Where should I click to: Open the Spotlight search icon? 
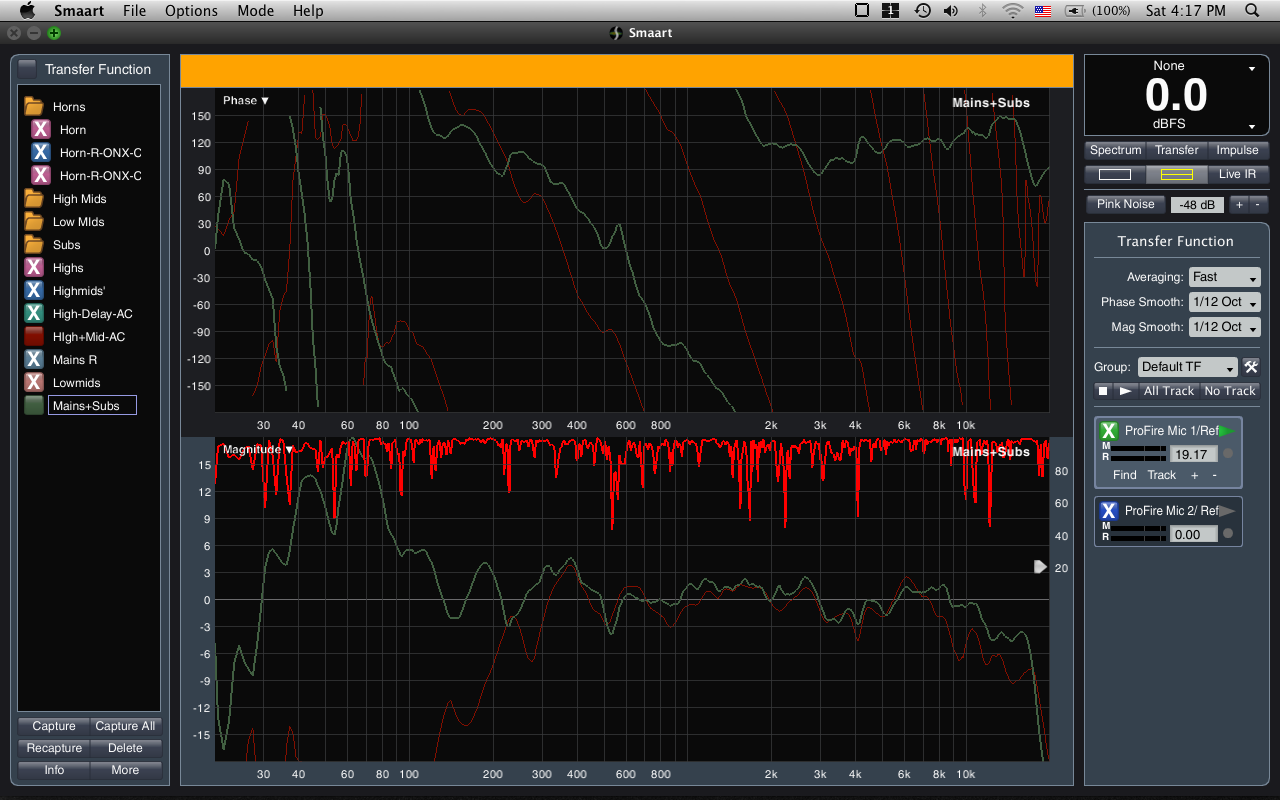[1252, 11]
